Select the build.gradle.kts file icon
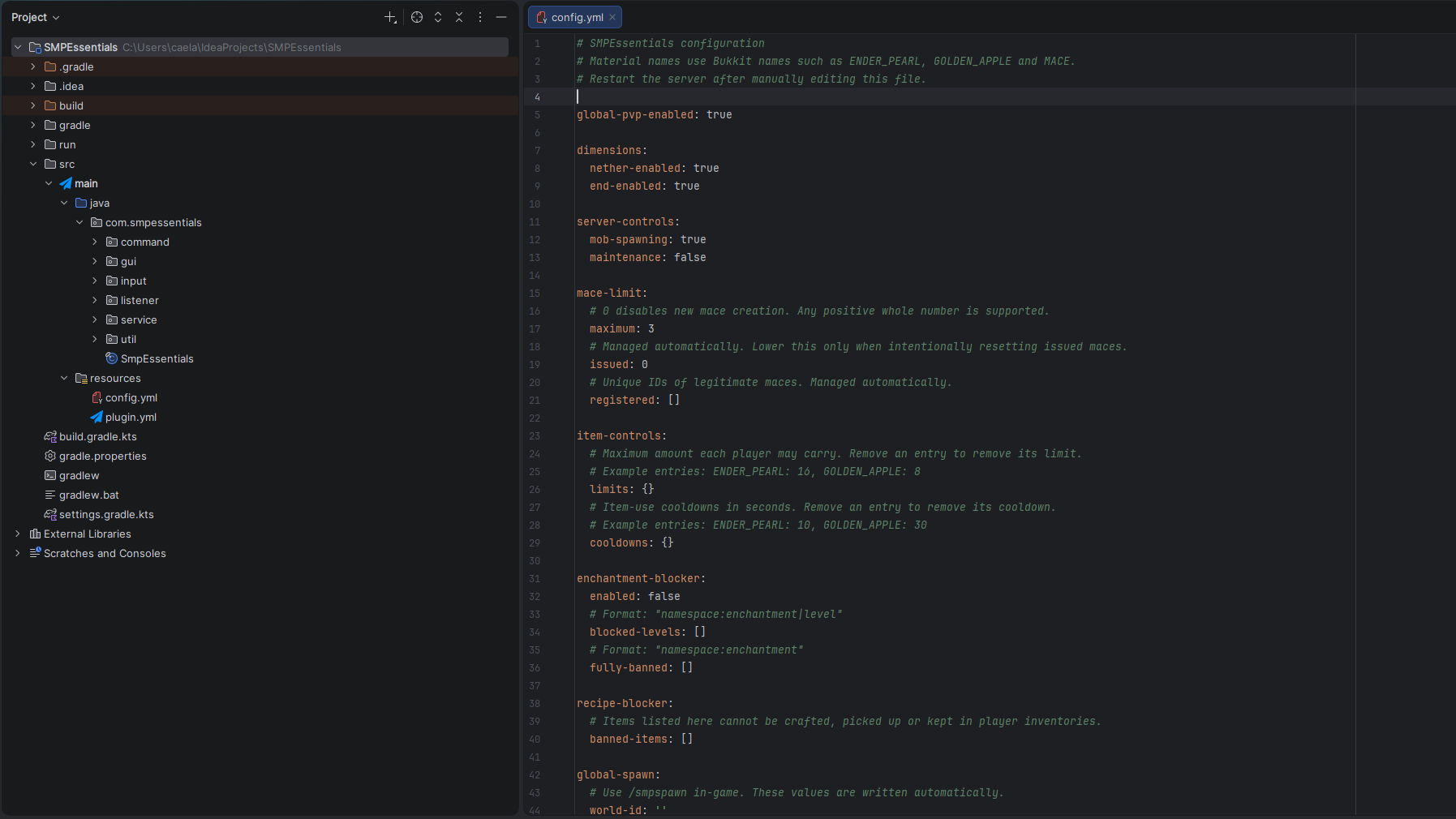The height and width of the screenshot is (819, 1456). click(50, 436)
